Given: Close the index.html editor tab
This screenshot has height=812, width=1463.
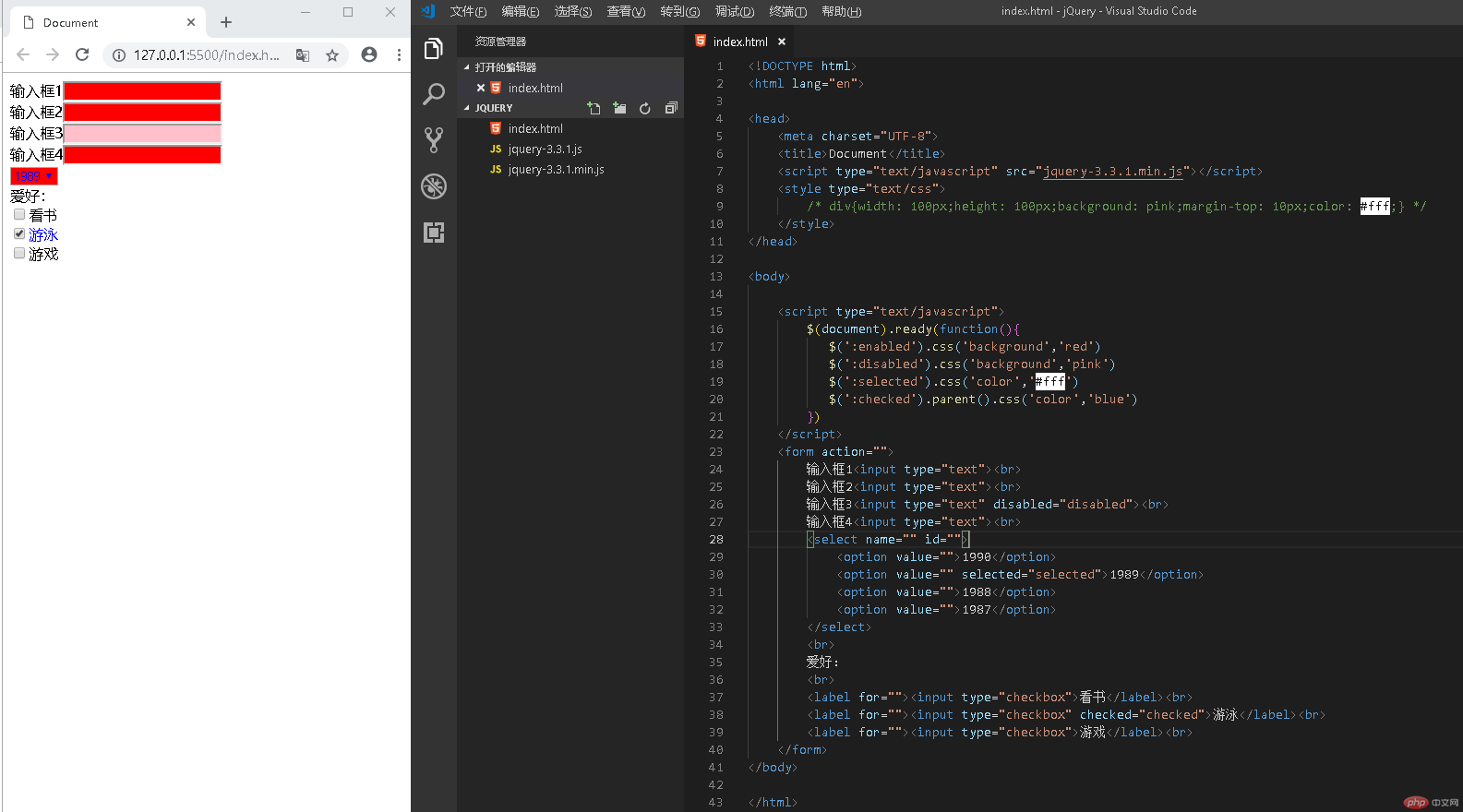Looking at the screenshot, I should point(782,42).
